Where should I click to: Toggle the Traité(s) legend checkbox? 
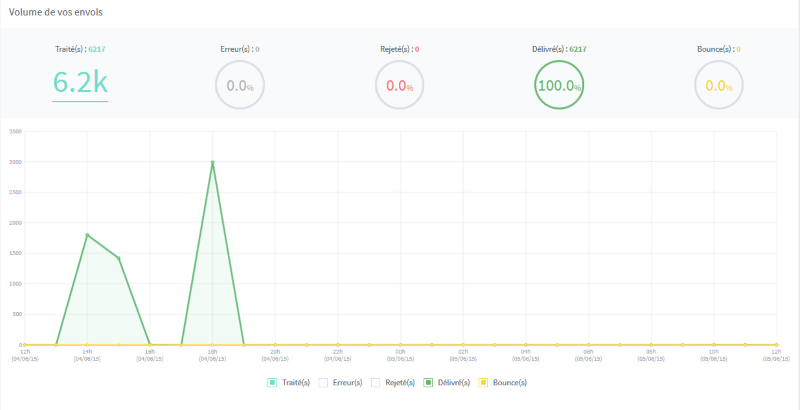[x=272, y=382]
